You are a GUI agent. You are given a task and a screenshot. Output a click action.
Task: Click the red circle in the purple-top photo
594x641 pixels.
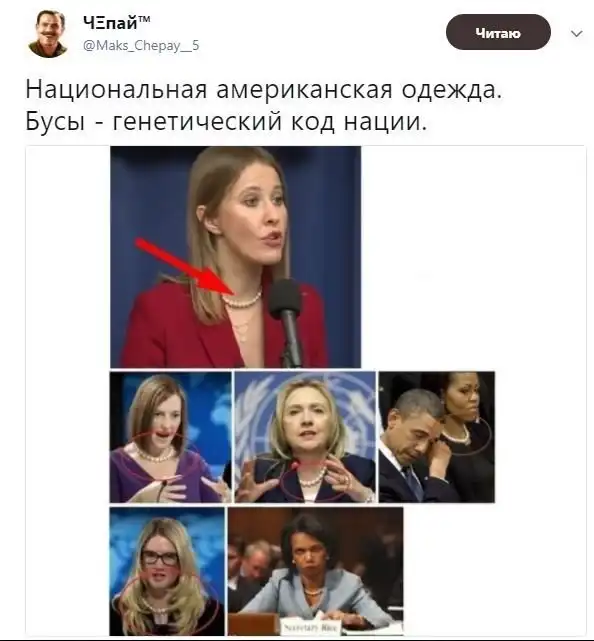coord(159,457)
